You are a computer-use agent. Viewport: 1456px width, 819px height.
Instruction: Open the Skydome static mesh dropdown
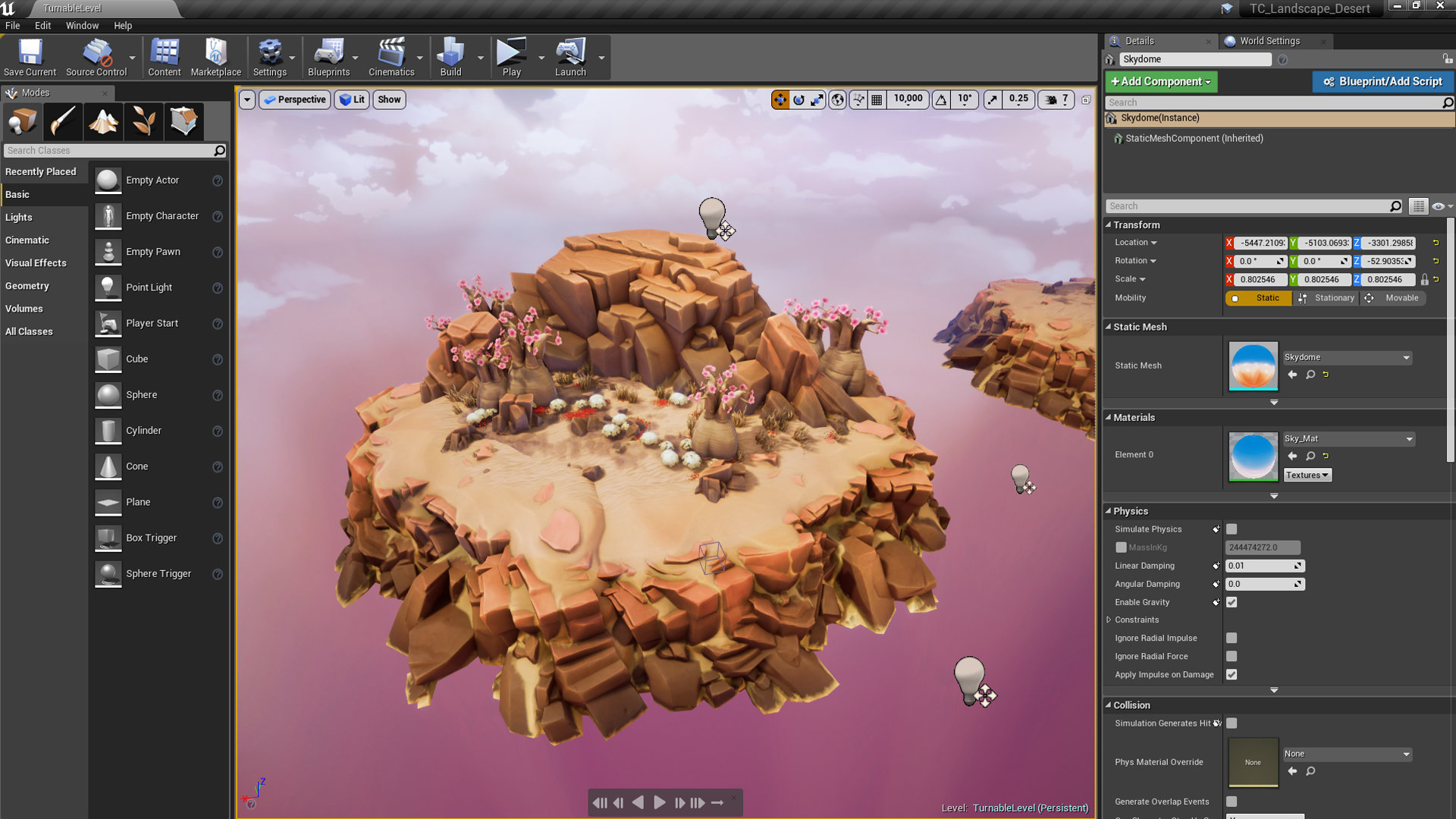point(1347,357)
